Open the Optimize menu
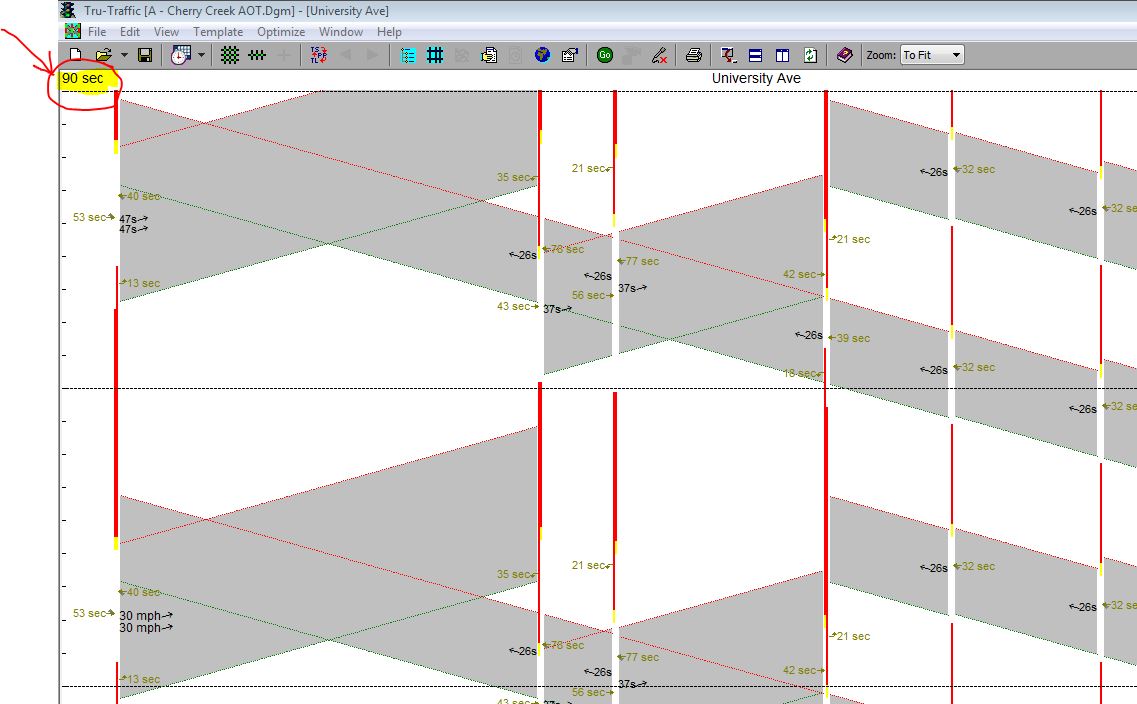Screen dimensions: 1137x704 281,32
